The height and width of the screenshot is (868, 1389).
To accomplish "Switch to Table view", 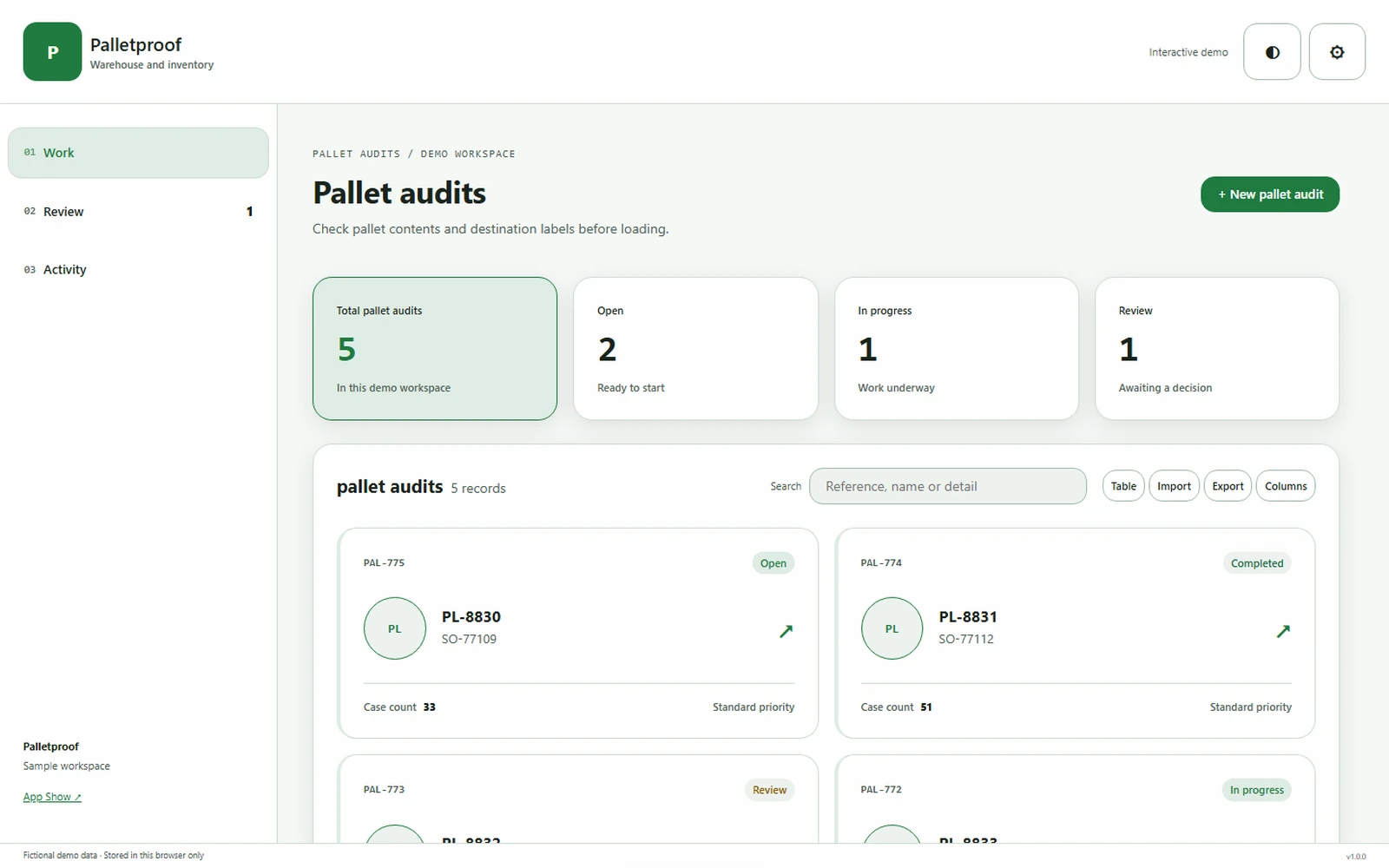I will [x=1123, y=486].
